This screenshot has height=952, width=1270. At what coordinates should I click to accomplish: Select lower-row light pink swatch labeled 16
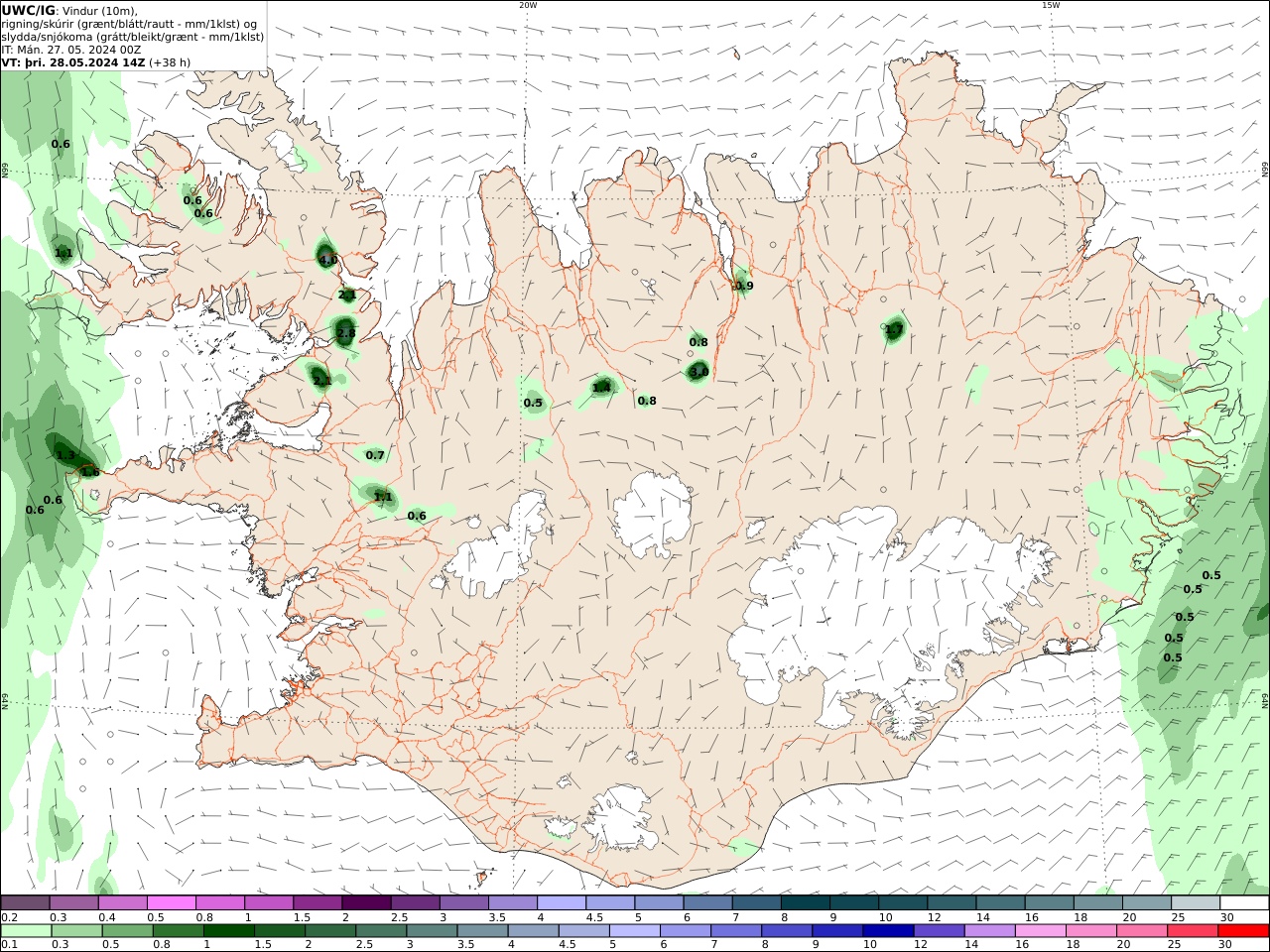pos(1041,930)
